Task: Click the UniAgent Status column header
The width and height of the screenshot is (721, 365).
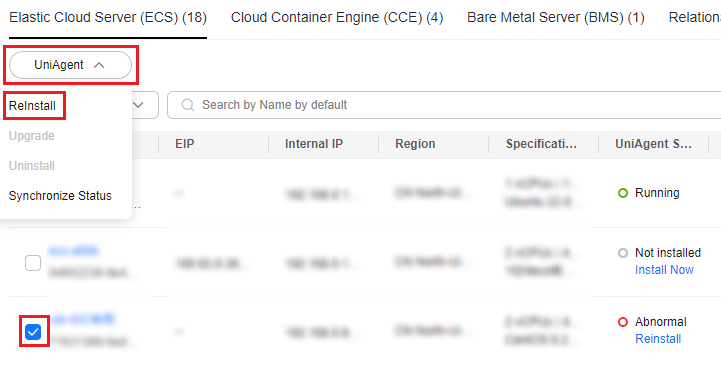Action: coord(653,144)
